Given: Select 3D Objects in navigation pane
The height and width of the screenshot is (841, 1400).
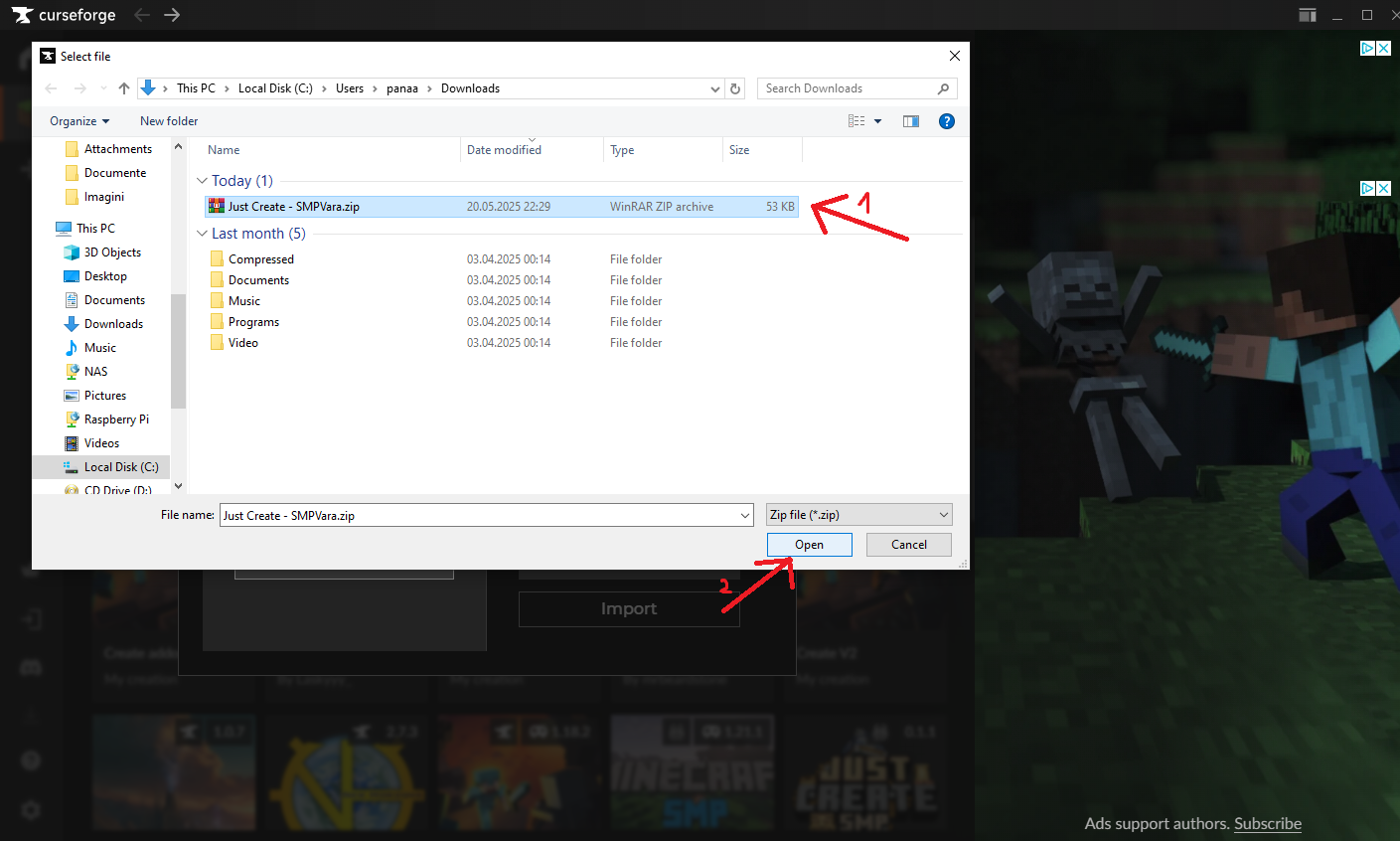Looking at the screenshot, I should click(x=112, y=252).
